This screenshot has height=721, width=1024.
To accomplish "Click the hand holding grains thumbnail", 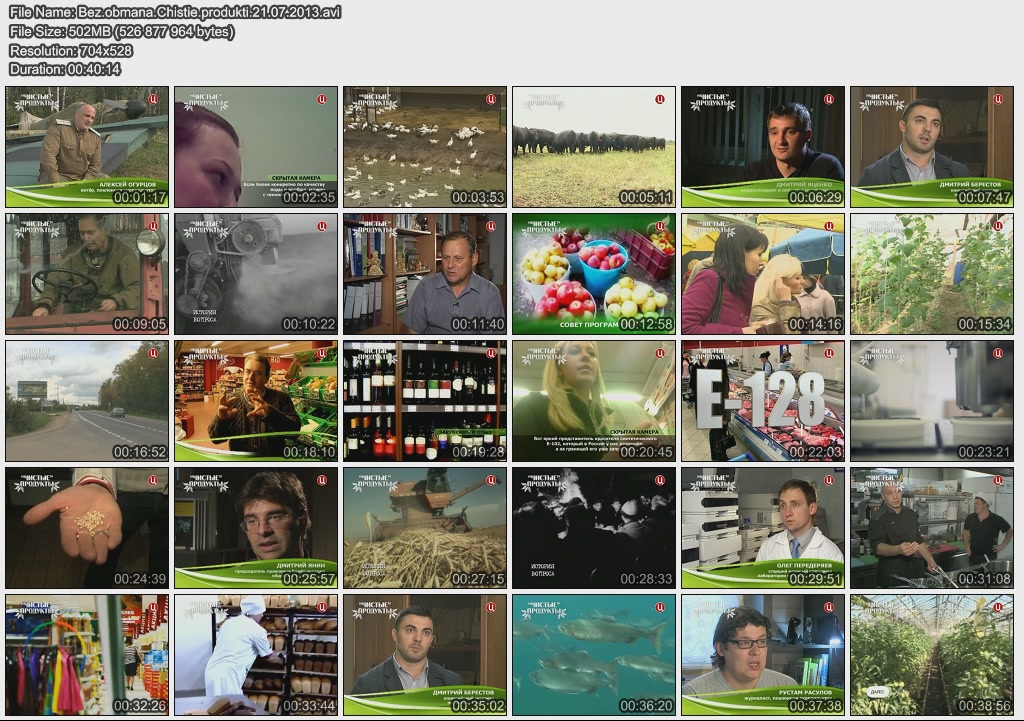I will [87, 528].
